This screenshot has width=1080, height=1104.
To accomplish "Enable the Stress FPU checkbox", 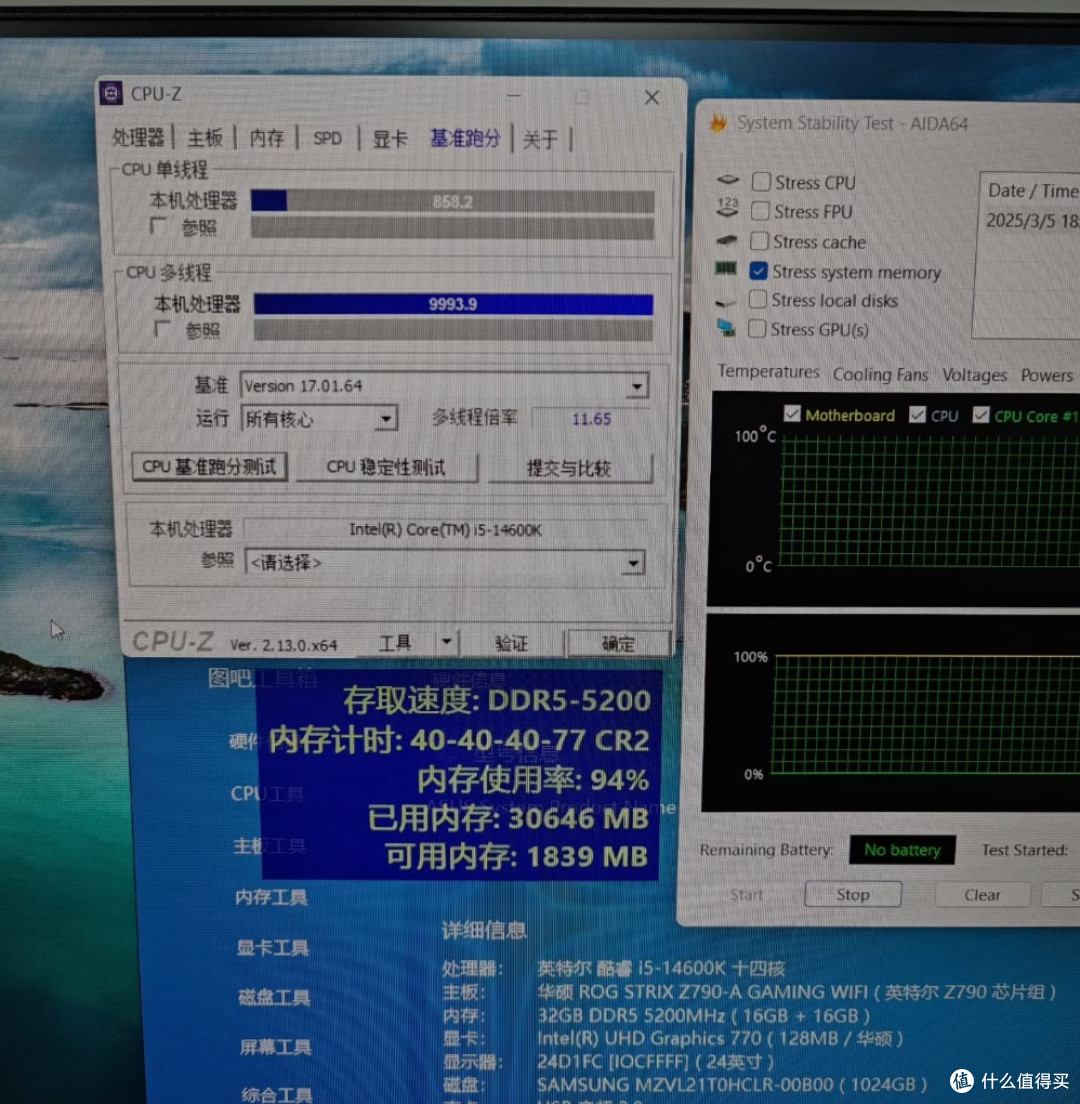I will click(760, 211).
